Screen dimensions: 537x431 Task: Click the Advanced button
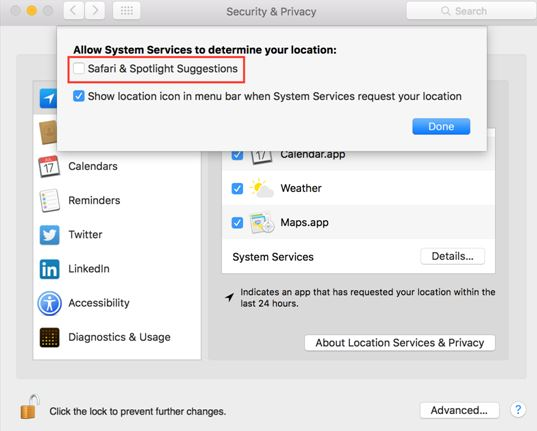(459, 410)
